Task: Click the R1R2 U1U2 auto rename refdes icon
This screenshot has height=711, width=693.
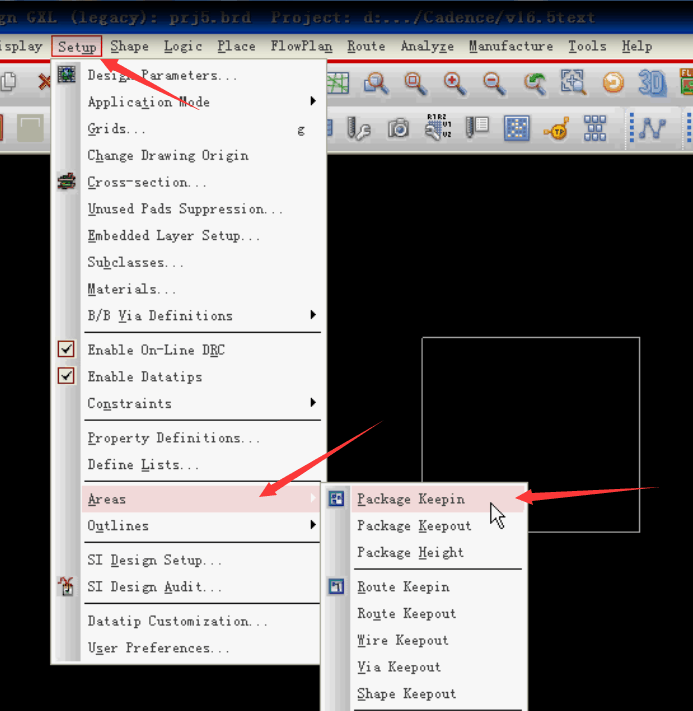Action: click(x=438, y=127)
